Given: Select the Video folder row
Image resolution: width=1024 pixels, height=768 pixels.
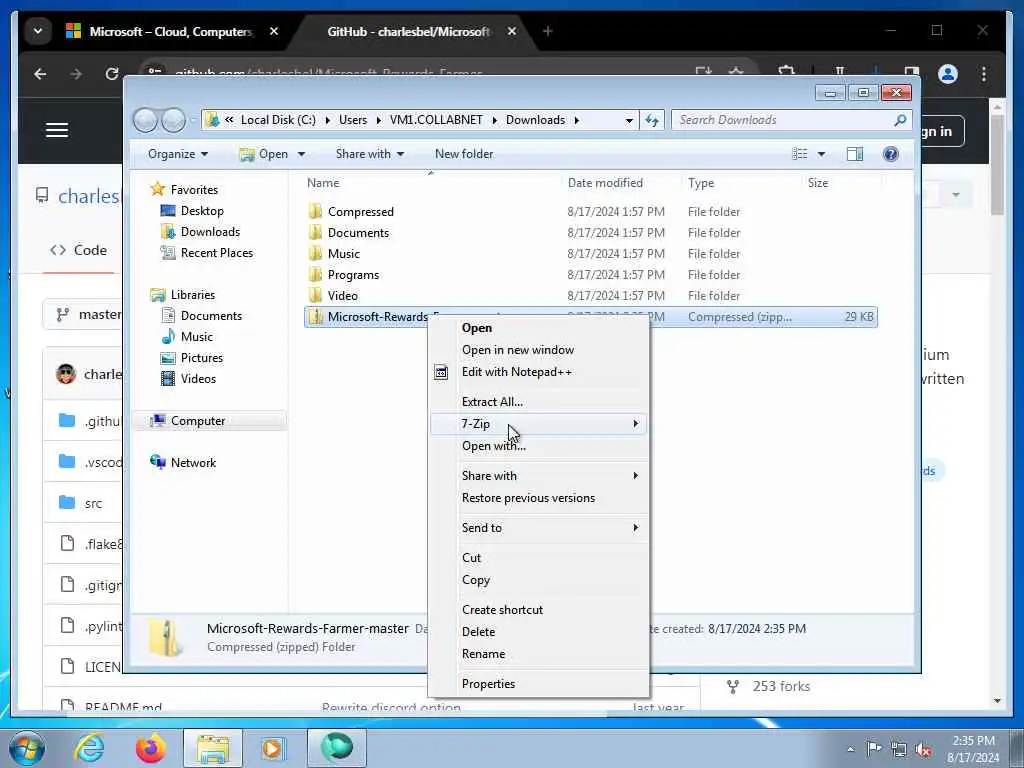Looking at the screenshot, I should [x=590, y=296].
